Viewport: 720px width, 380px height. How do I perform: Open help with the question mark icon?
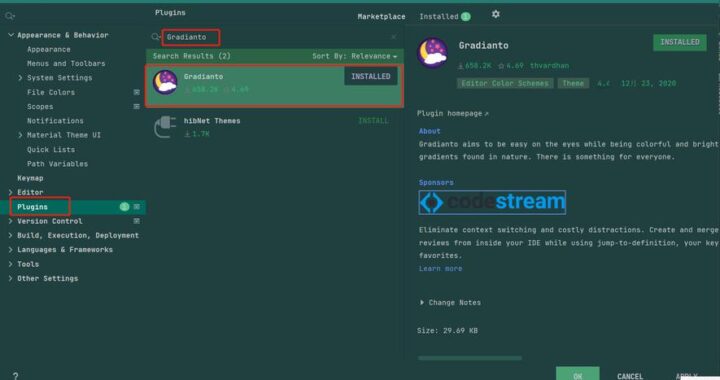[16, 376]
